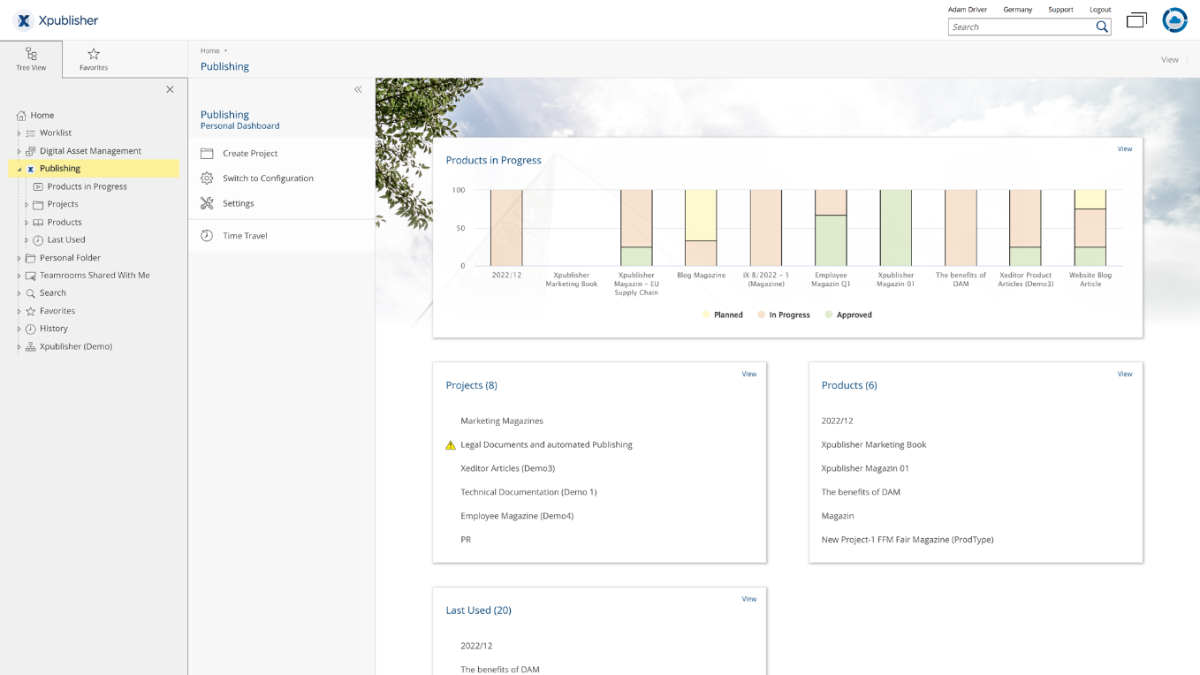Click Logout in the header
1200x675 pixels.
[x=1100, y=9]
